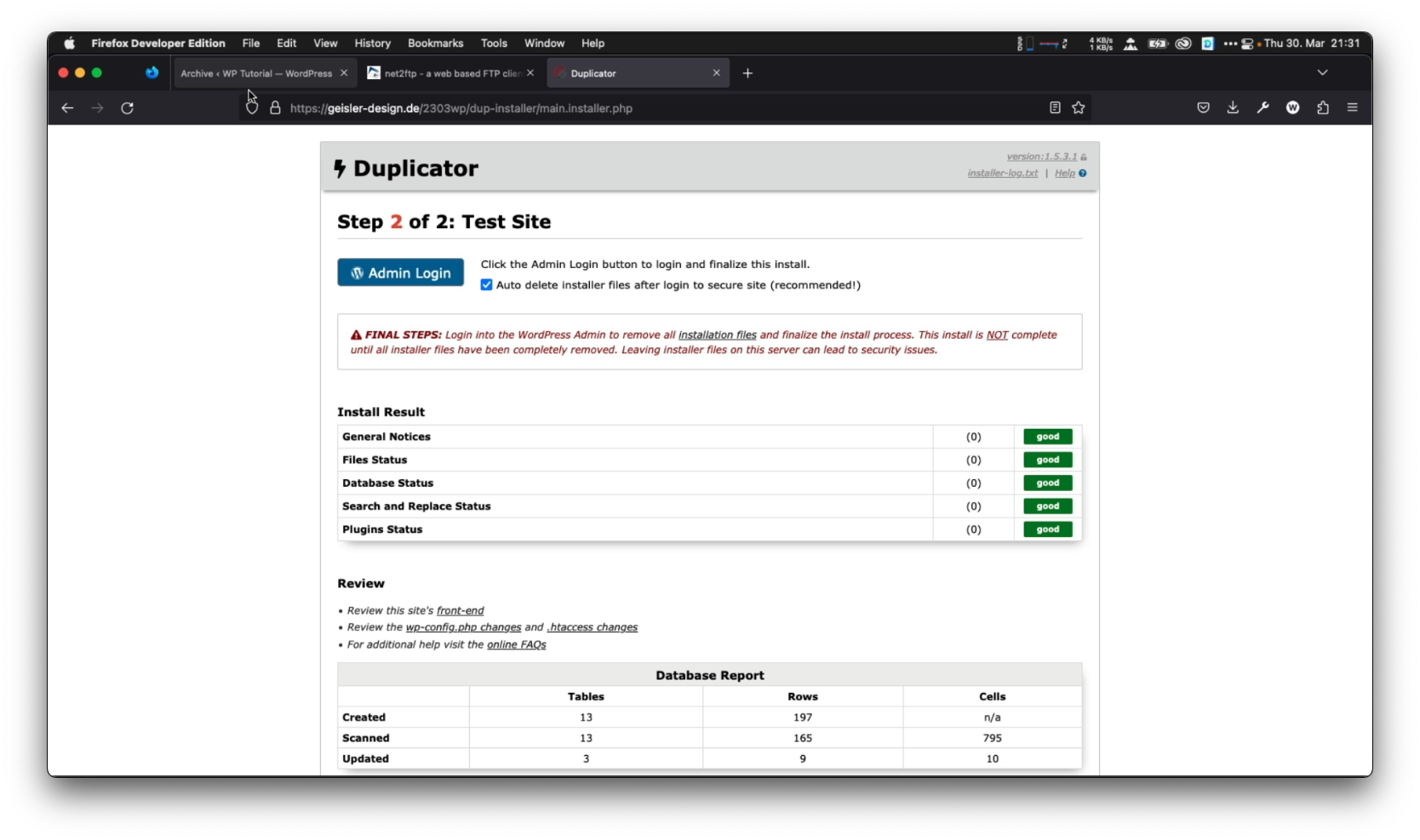Viewport: 1420px width, 840px height.
Task: Close the Duplicator tab
Action: [717, 73]
